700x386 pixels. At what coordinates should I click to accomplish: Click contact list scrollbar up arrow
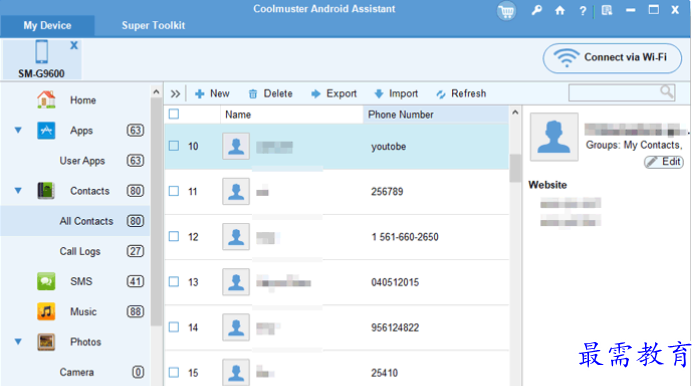(515, 112)
